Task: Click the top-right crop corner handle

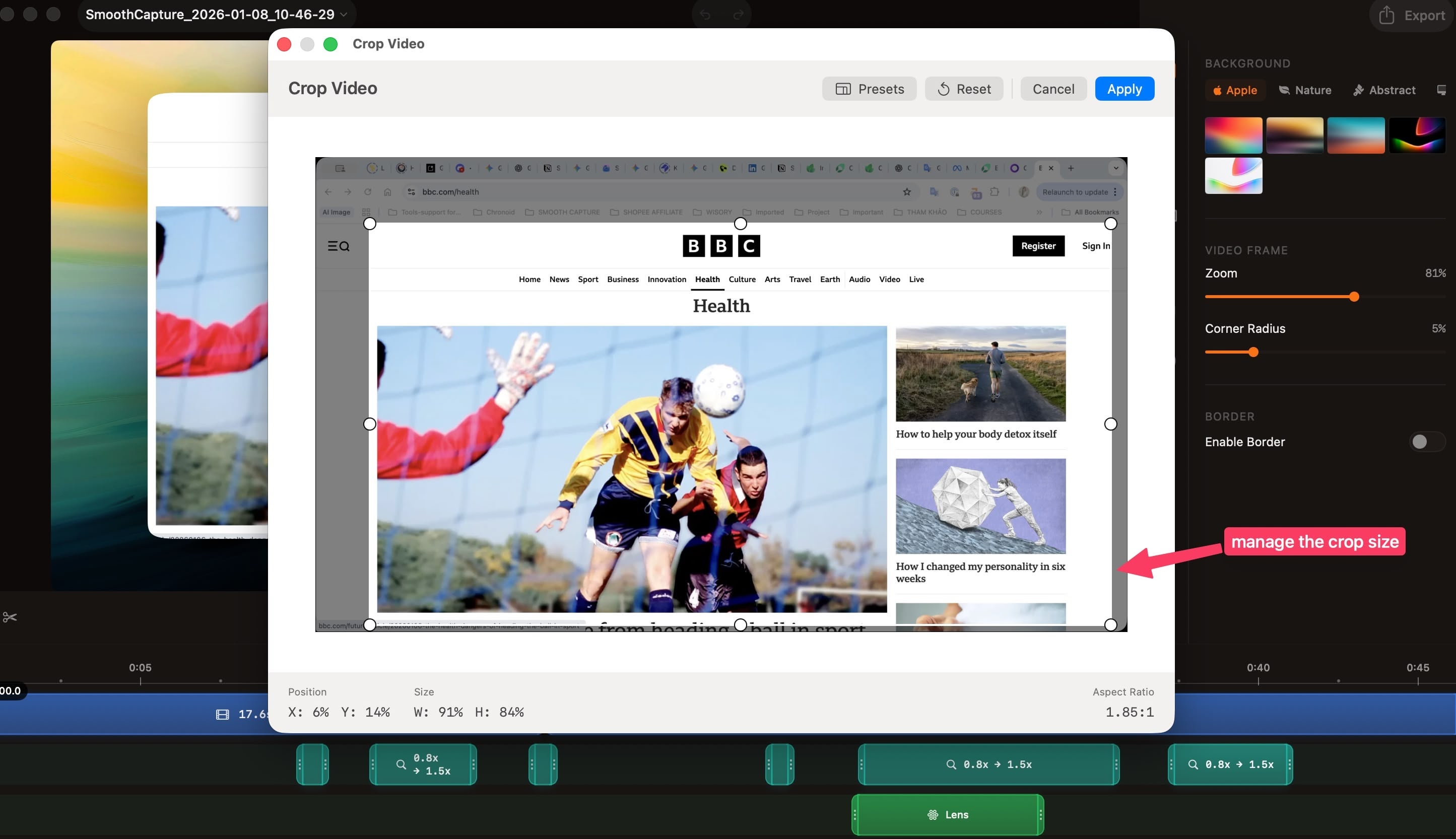Action: click(x=1111, y=224)
